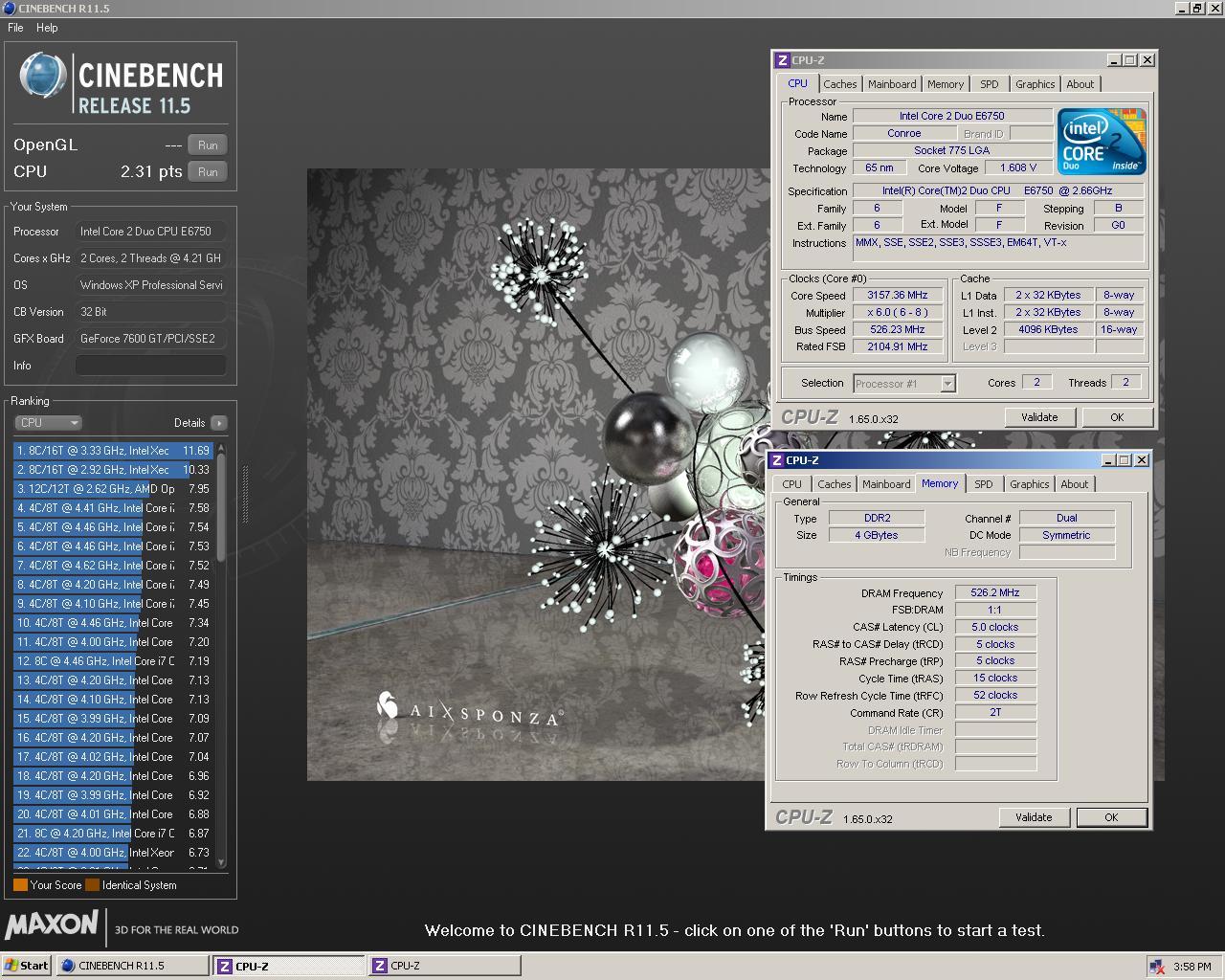Close the upper CPU-Z window

click(x=1147, y=60)
